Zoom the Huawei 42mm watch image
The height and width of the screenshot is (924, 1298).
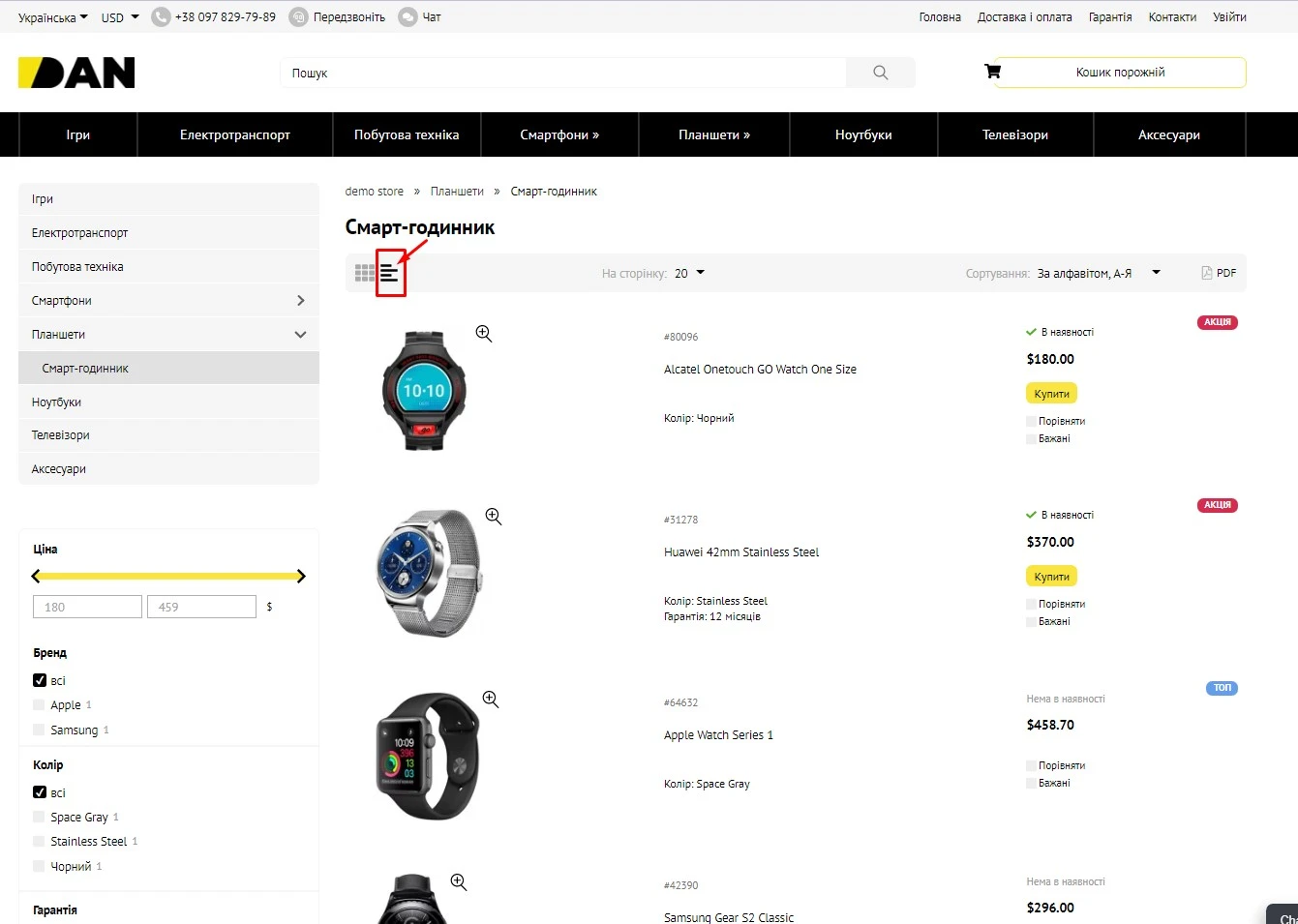(x=494, y=517)
